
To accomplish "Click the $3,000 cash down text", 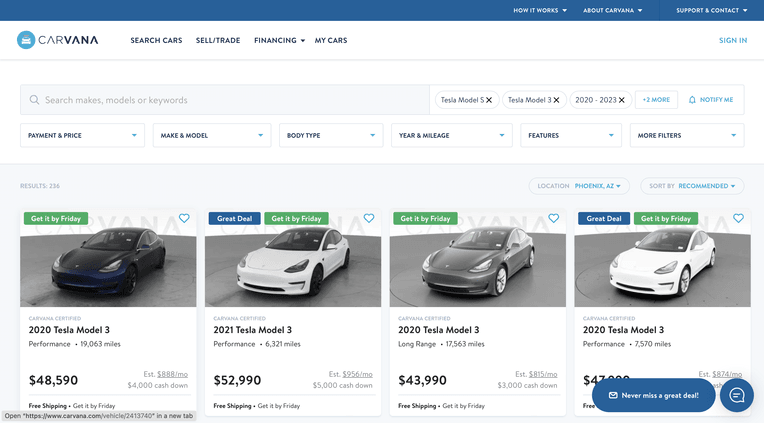I will point(527,385).
